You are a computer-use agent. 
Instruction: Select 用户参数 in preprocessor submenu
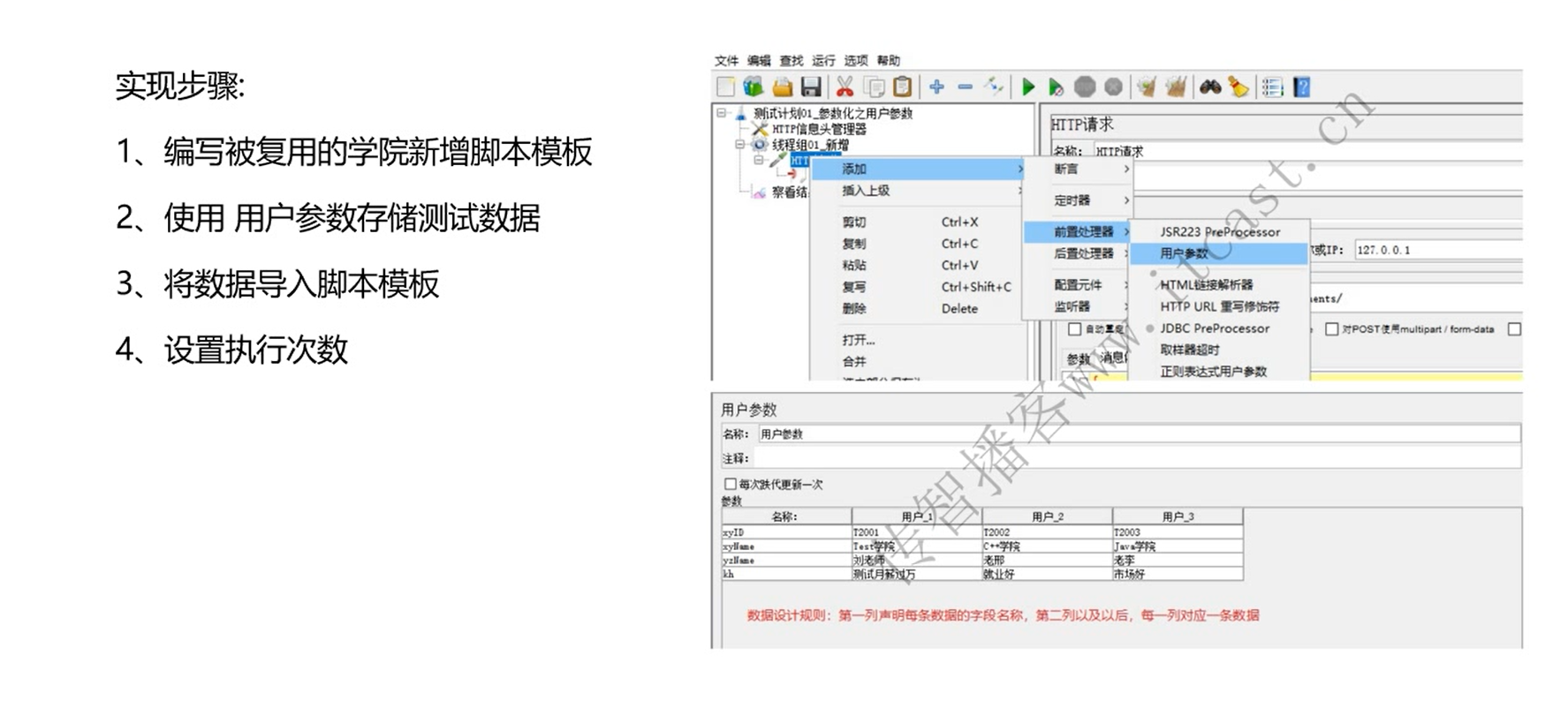[x=1219, y=253]
